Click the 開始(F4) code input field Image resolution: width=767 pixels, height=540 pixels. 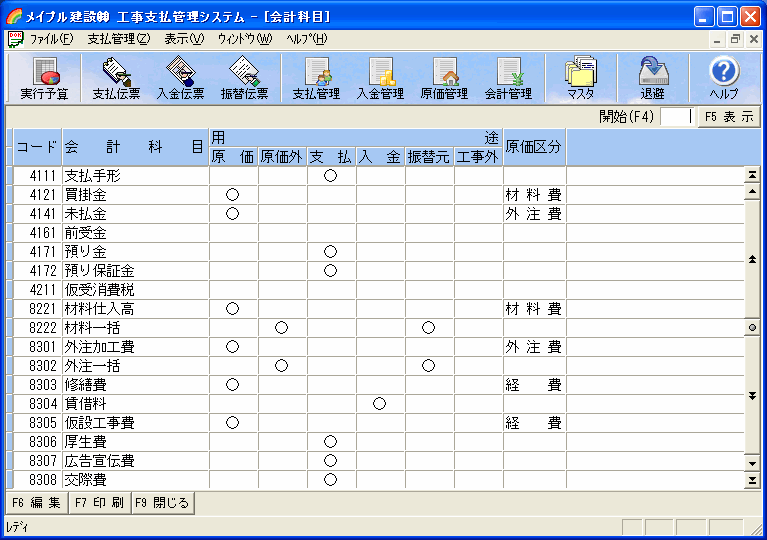point(676,116)
